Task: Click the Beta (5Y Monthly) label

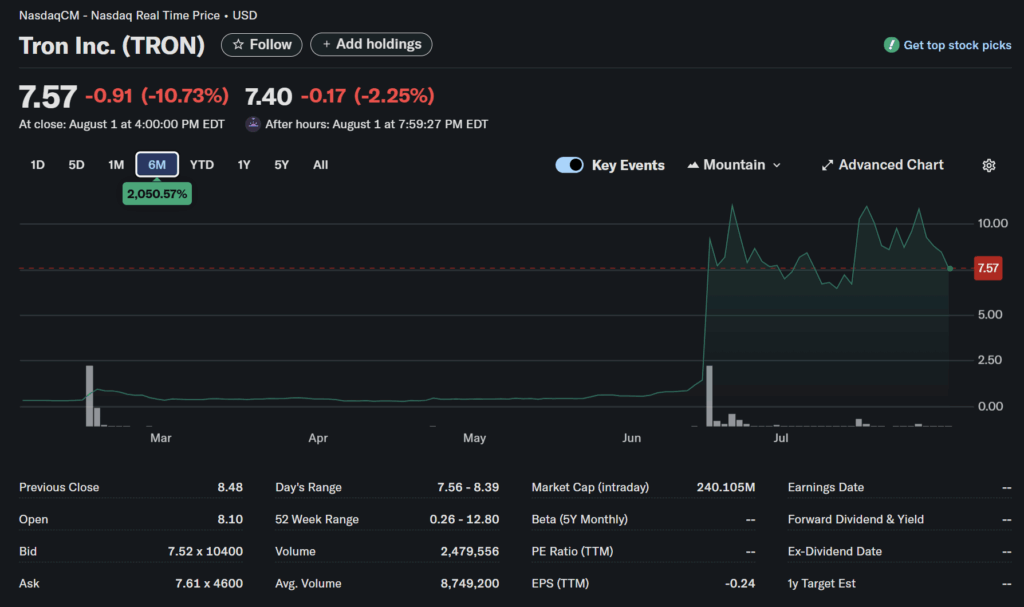Action: (579, 519)
